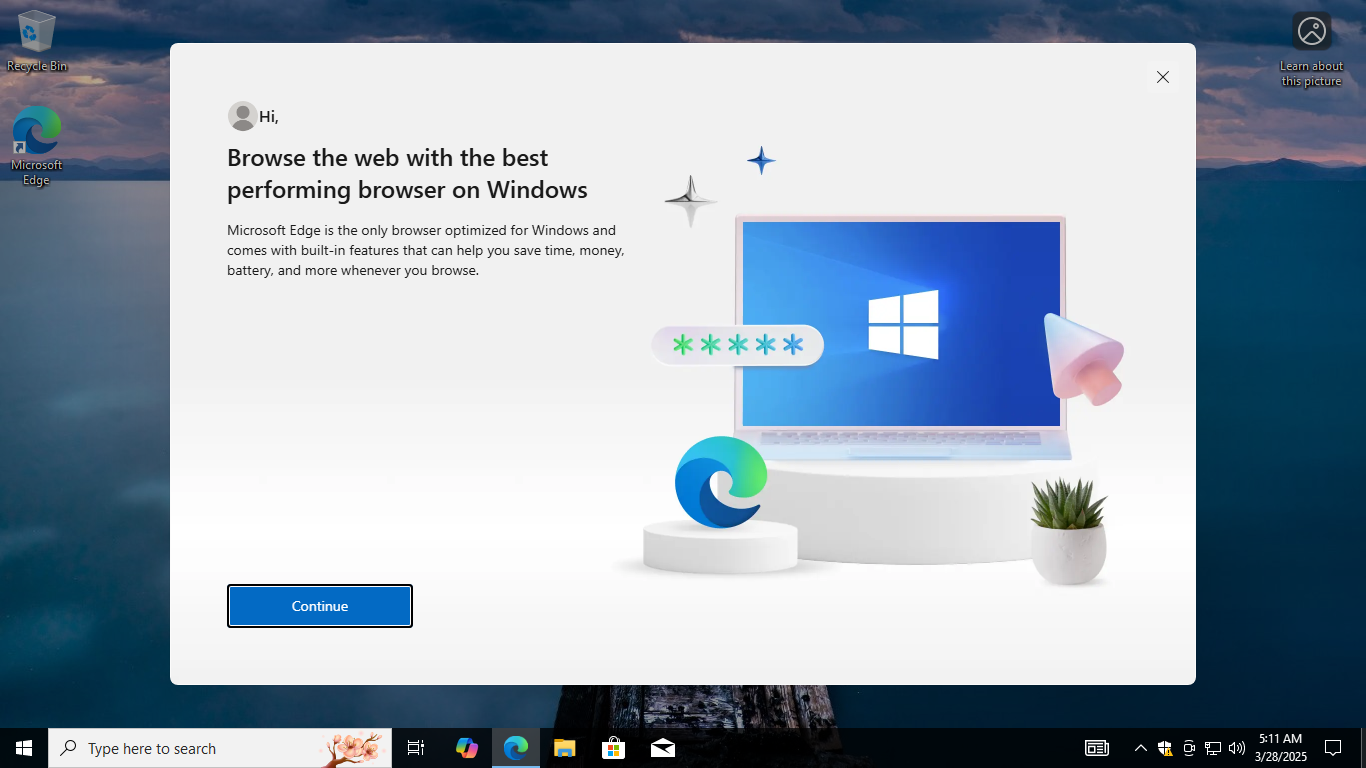Click the Continue button
The image size is (1366, 768).
(320, 606)
